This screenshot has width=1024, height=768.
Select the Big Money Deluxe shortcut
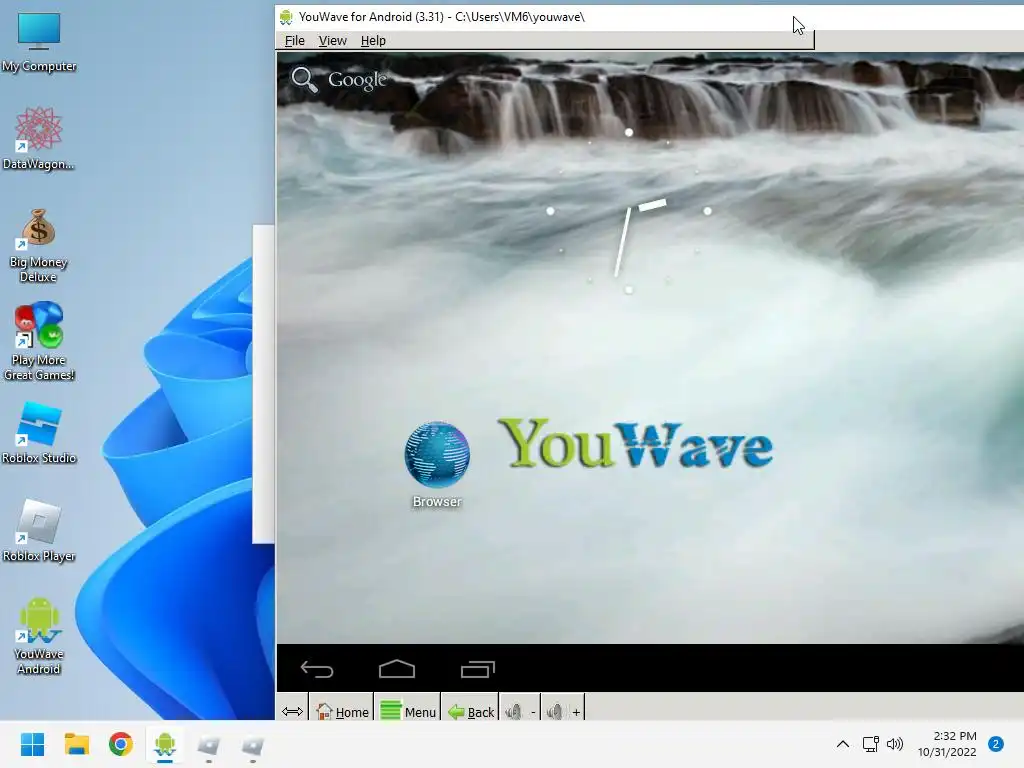(39, 246)
